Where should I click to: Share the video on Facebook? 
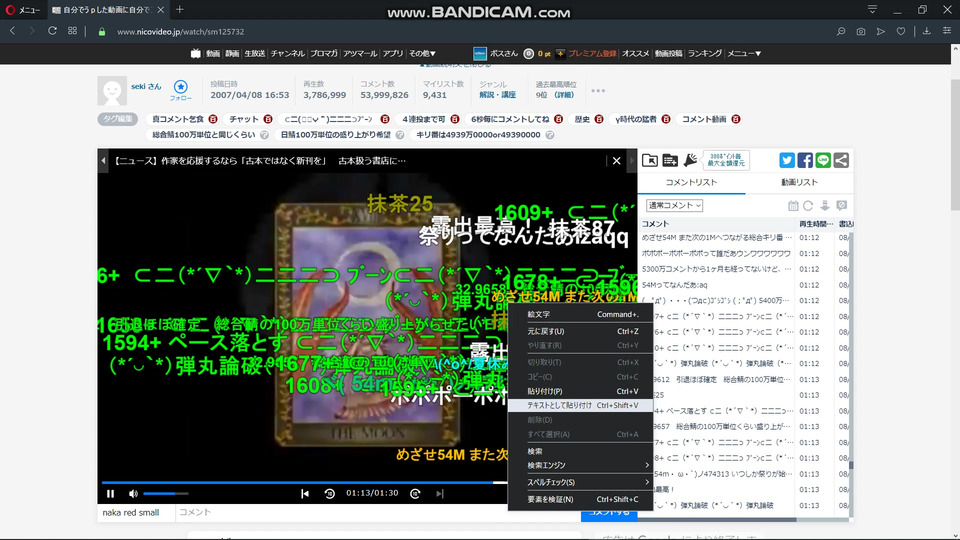pos(805,160)
